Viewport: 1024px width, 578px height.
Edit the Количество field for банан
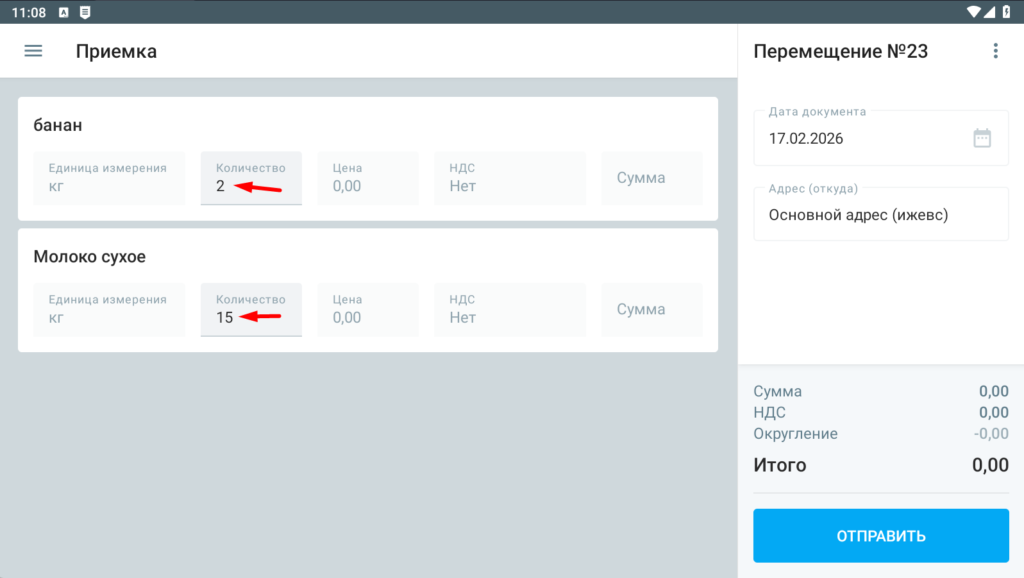(x=251, y=178)
